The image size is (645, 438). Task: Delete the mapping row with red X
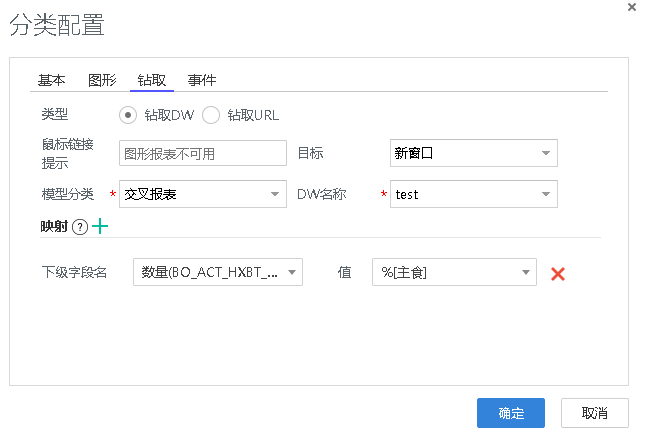(x=558, y=273)
